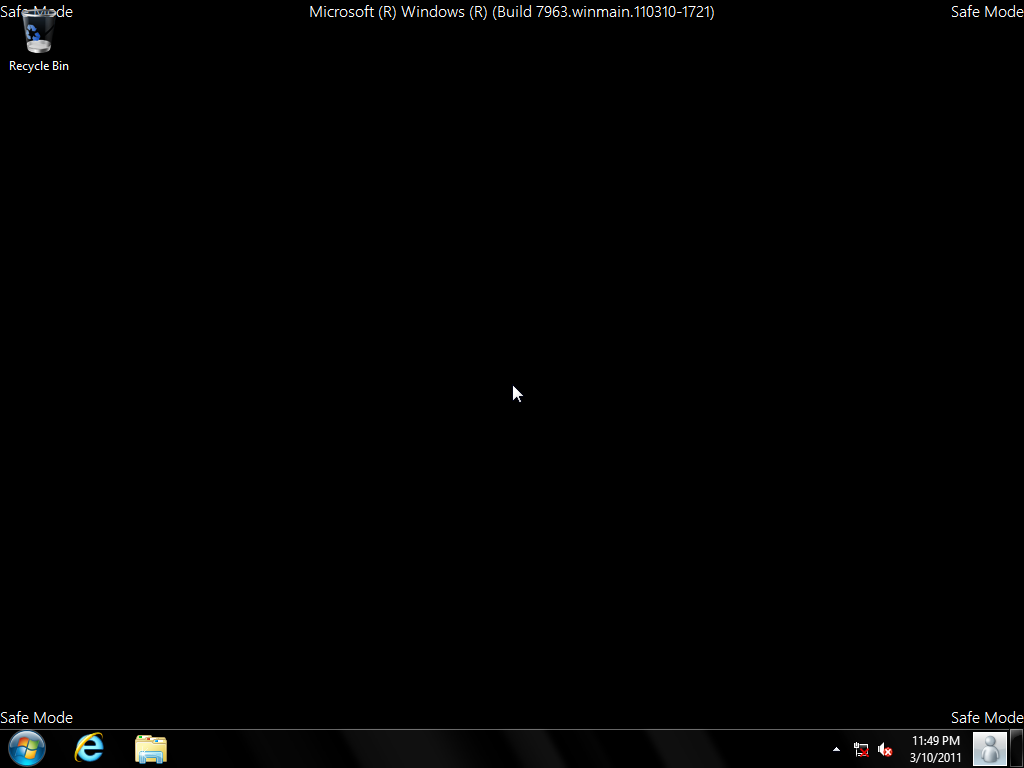
Task: Click the Safe Mode label above Start button
Action: [37, 717]
